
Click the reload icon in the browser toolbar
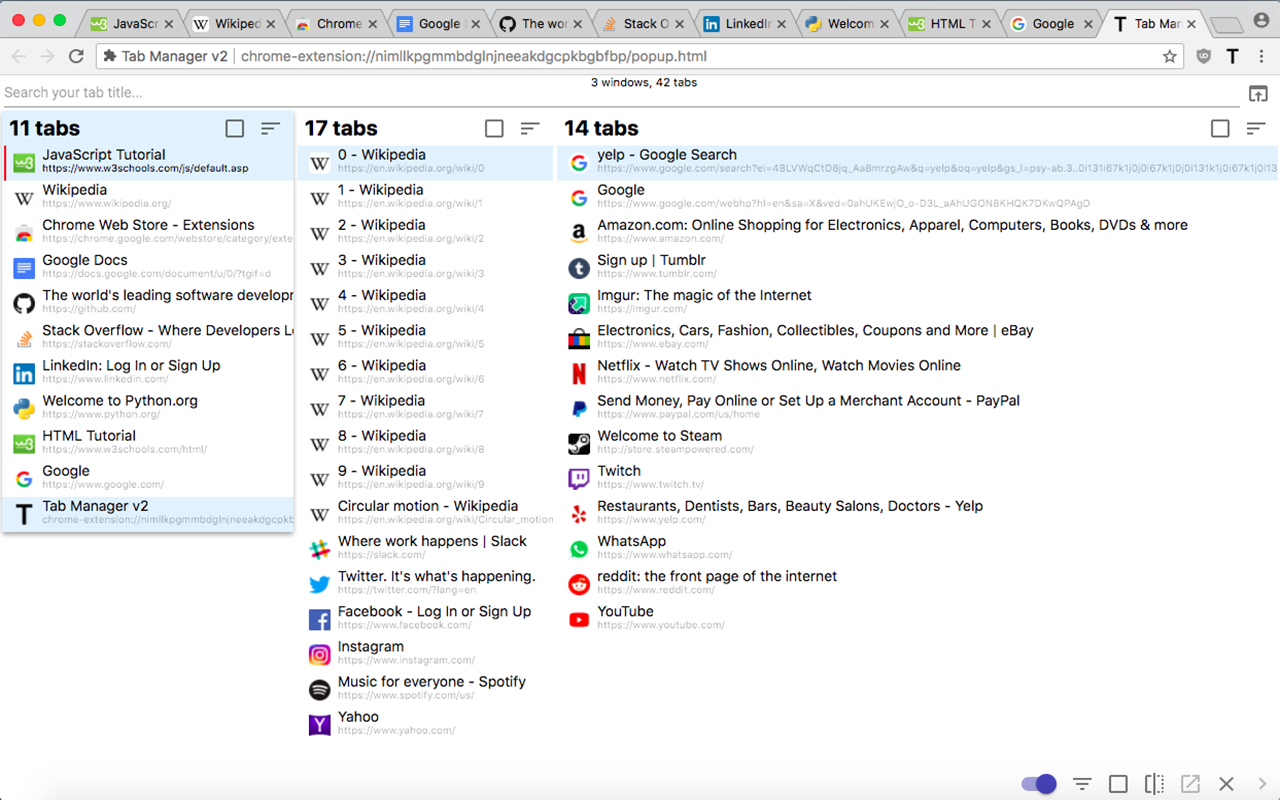tap(76, 56)
